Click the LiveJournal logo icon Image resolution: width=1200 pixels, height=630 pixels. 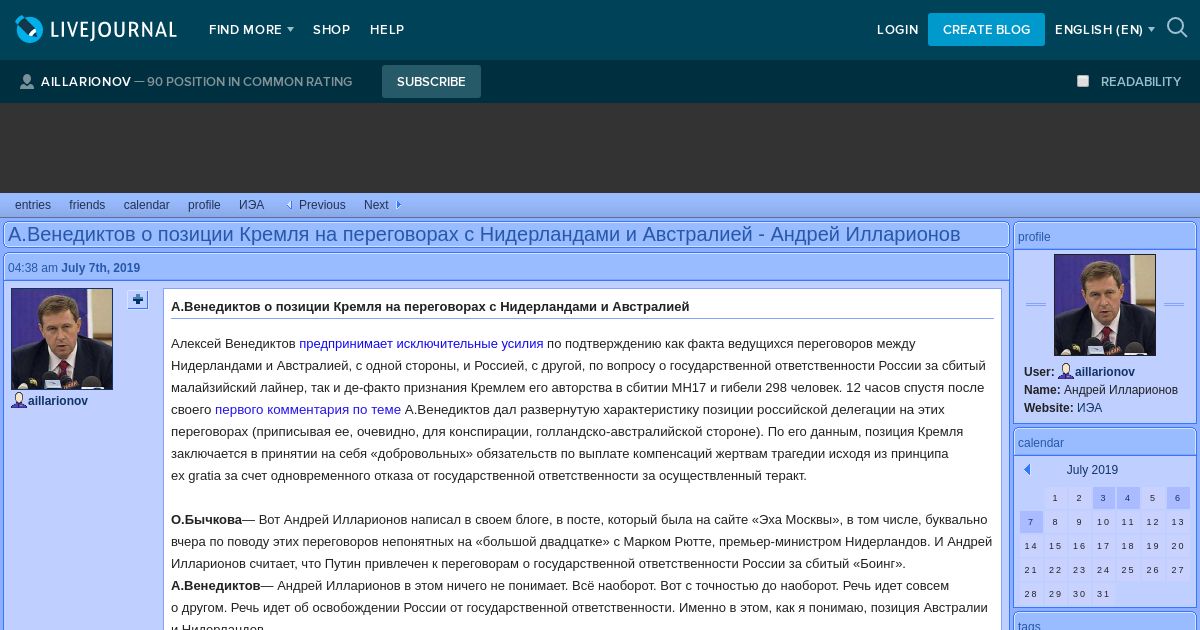click(30, 29)
